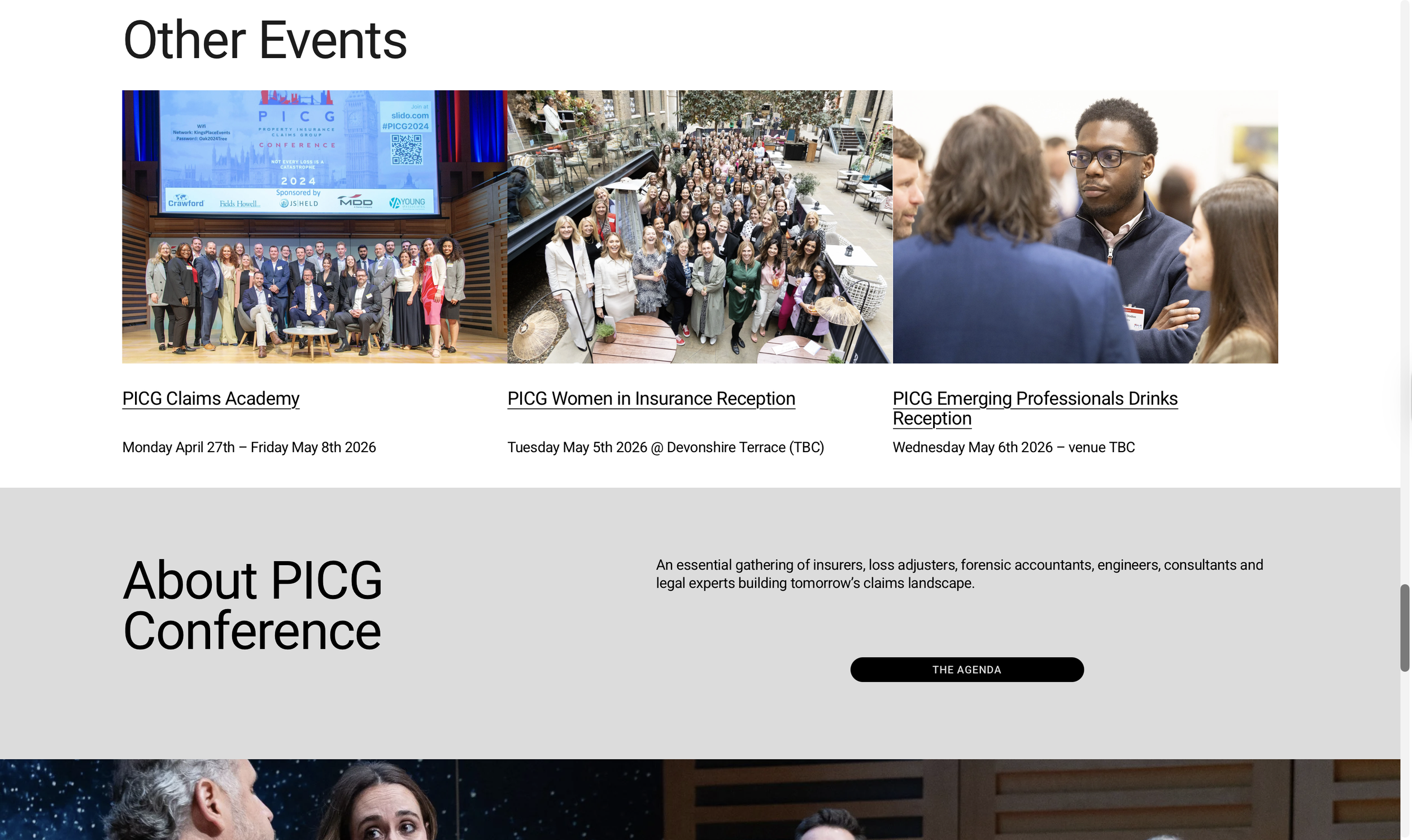
Task: Select the PICG 2024 conference stage photo
Action: click(x=315, y=226)
